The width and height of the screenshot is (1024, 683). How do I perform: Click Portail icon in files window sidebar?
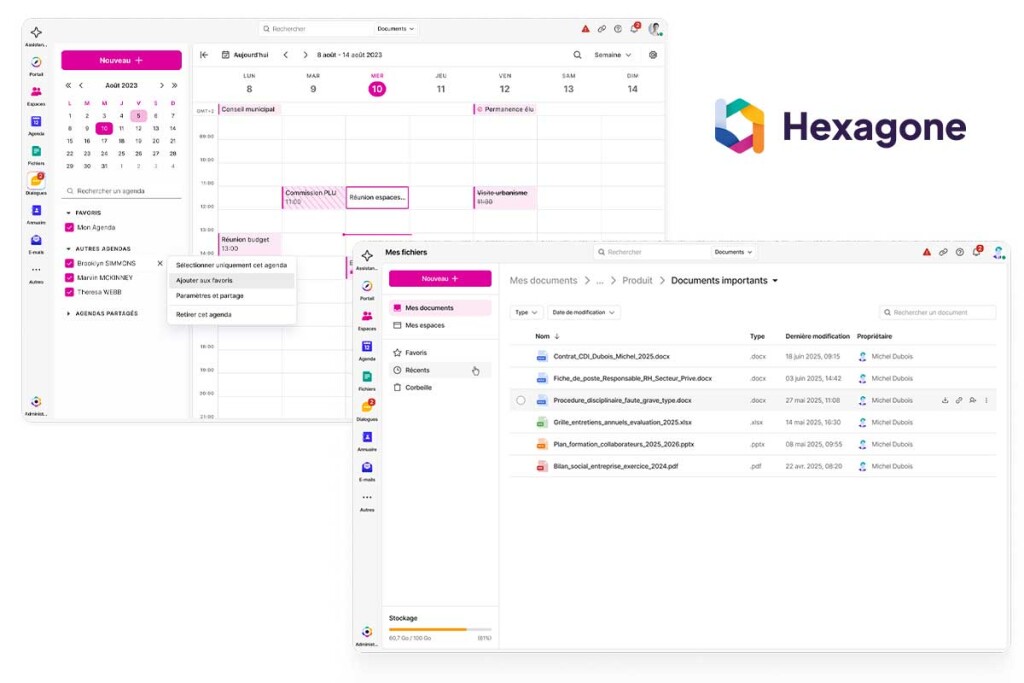[x=367, y=286]
